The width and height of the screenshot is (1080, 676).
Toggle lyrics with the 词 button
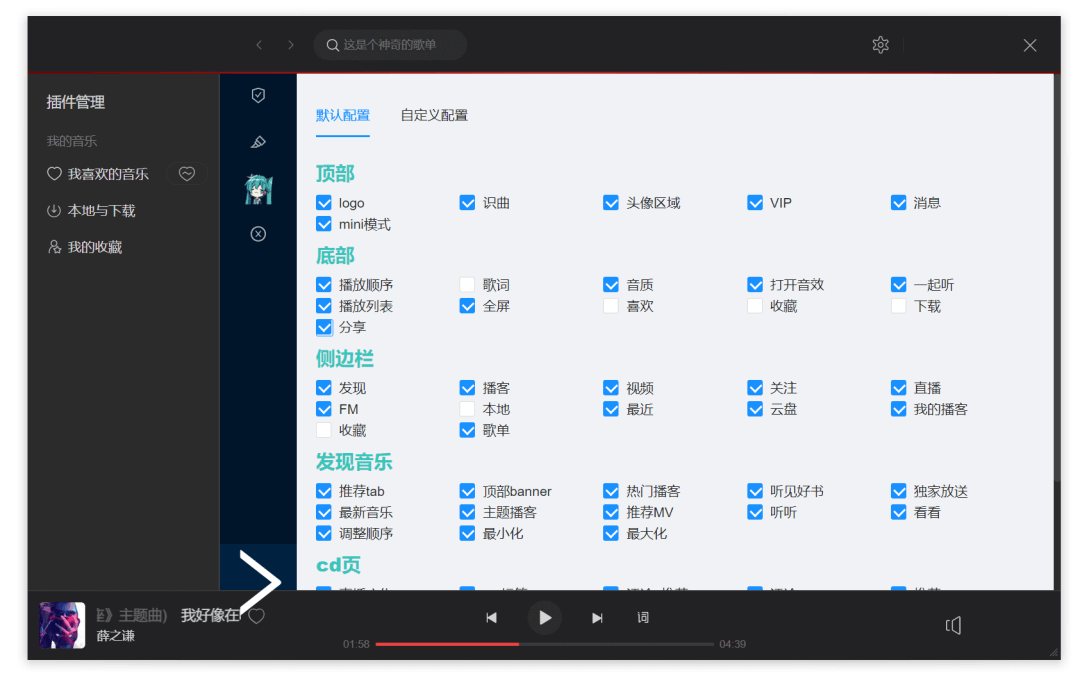[643, 617]
